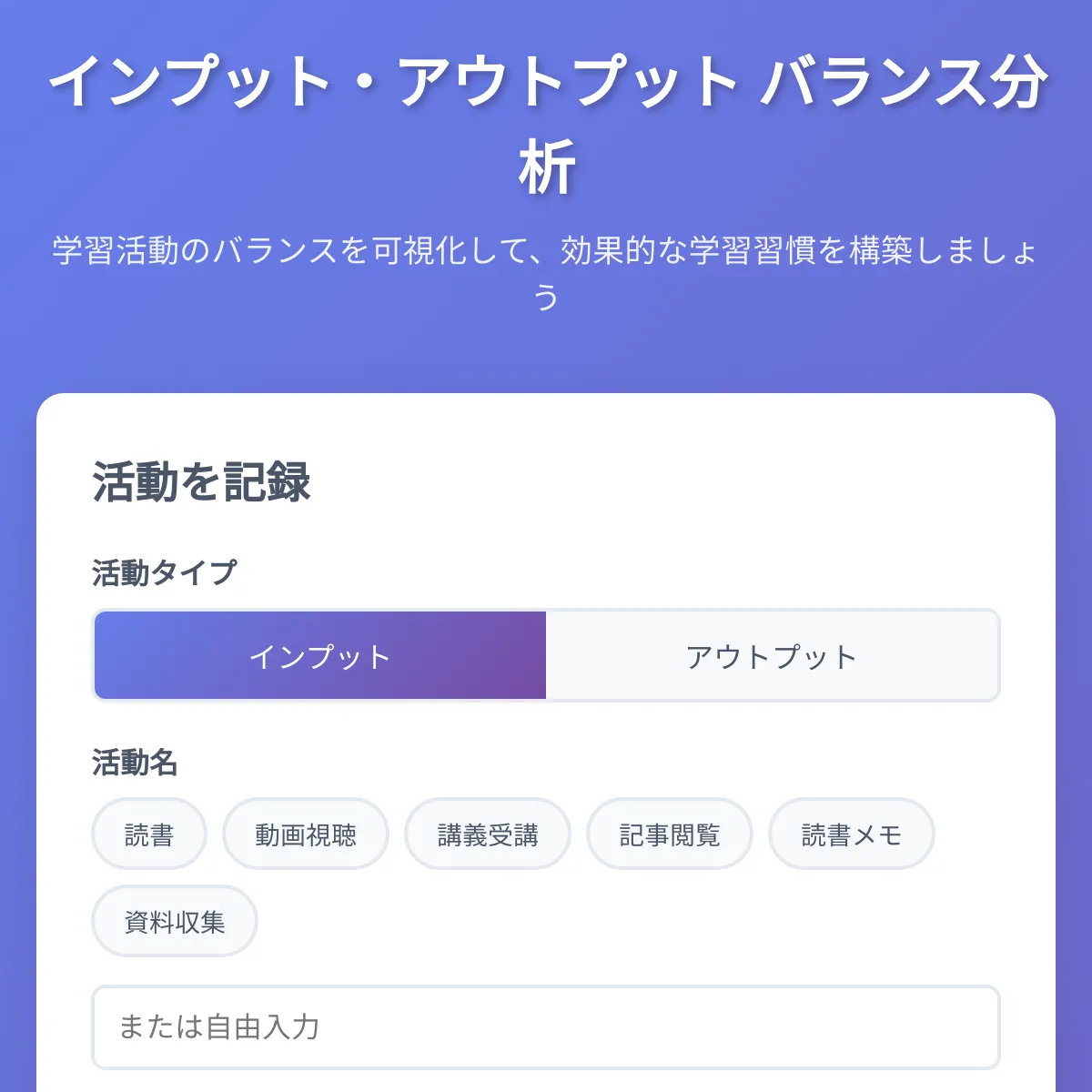Pick the 講義受講 preset
The image size is (1092, 1092).
[488, 833]
